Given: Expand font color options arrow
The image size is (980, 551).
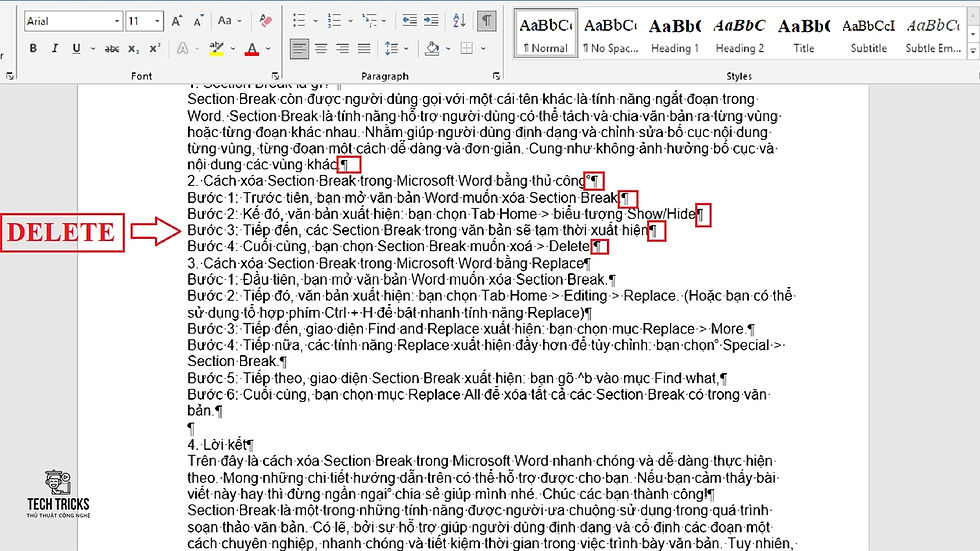Looking at the screenshot, I should coord(268,48).
